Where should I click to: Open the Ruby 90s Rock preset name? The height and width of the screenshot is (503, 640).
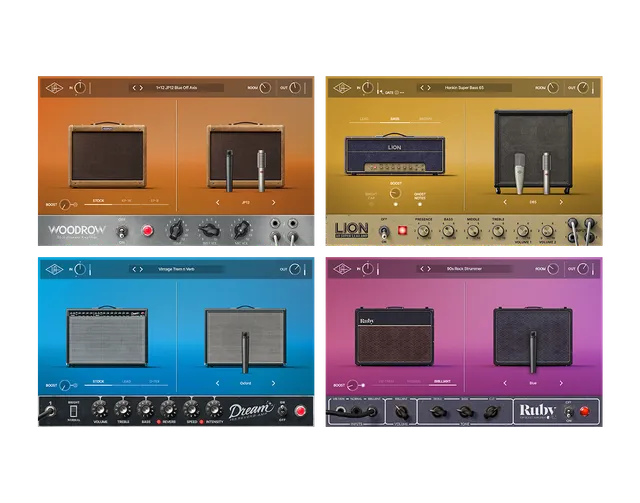click(x=464, y=269)
